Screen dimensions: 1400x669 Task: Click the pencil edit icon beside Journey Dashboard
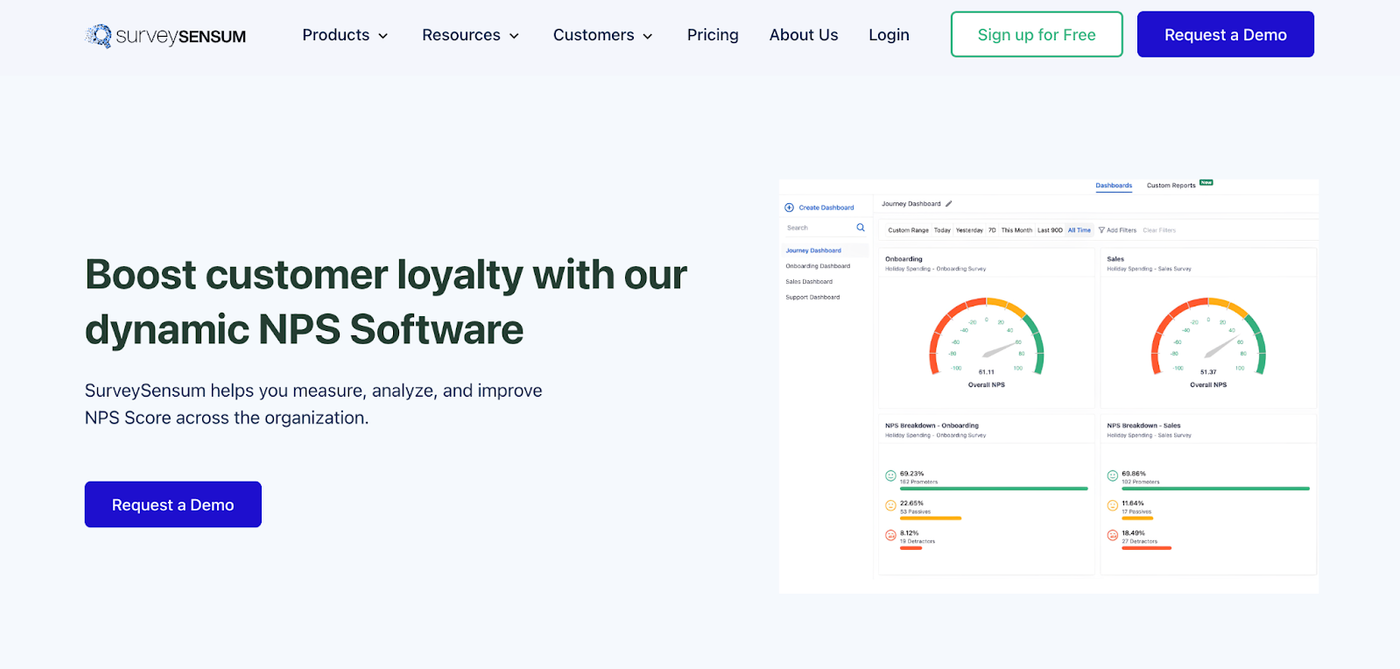pyautogui.click(x=949, y=204)
